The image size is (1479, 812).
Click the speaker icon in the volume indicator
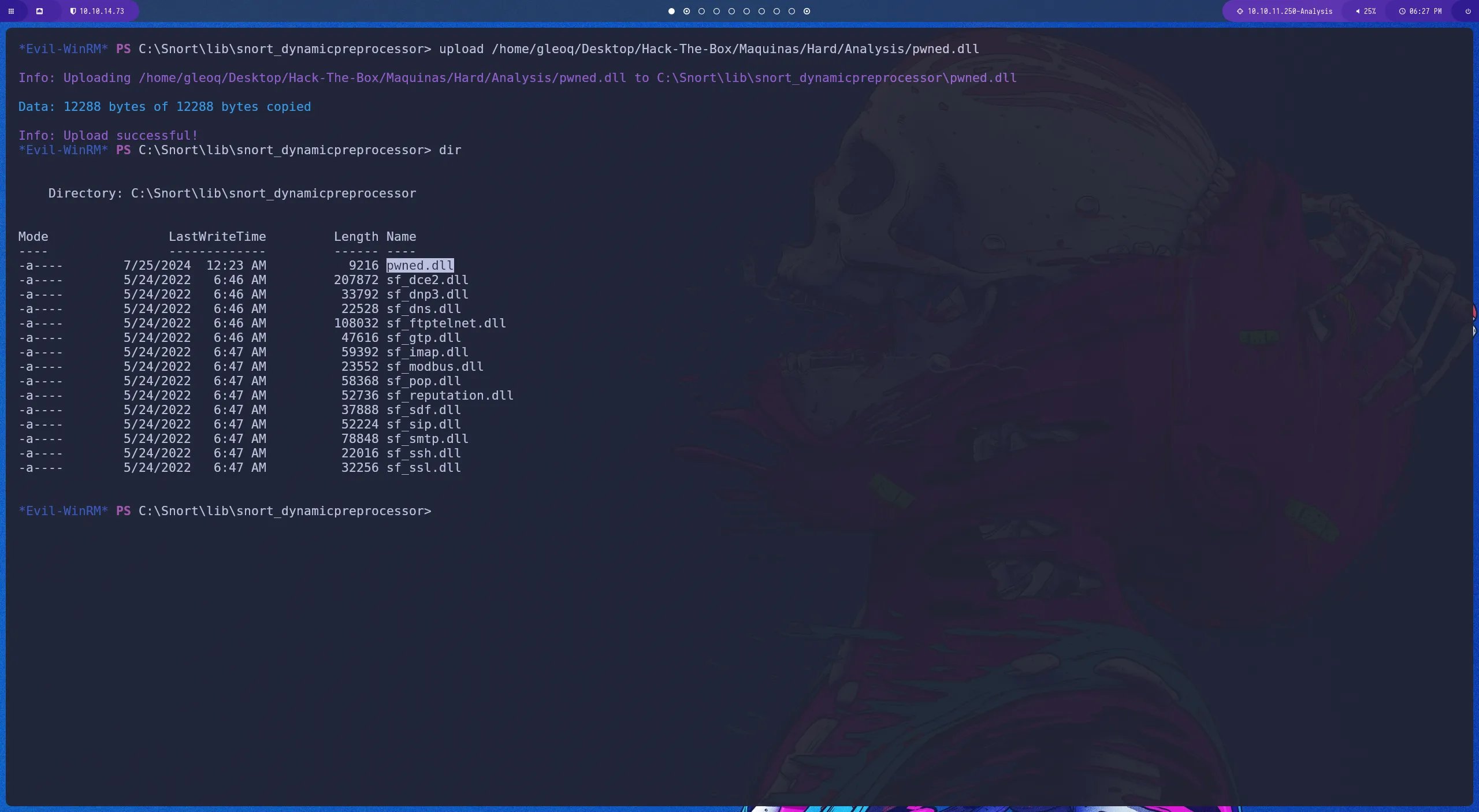(1358, 11)
